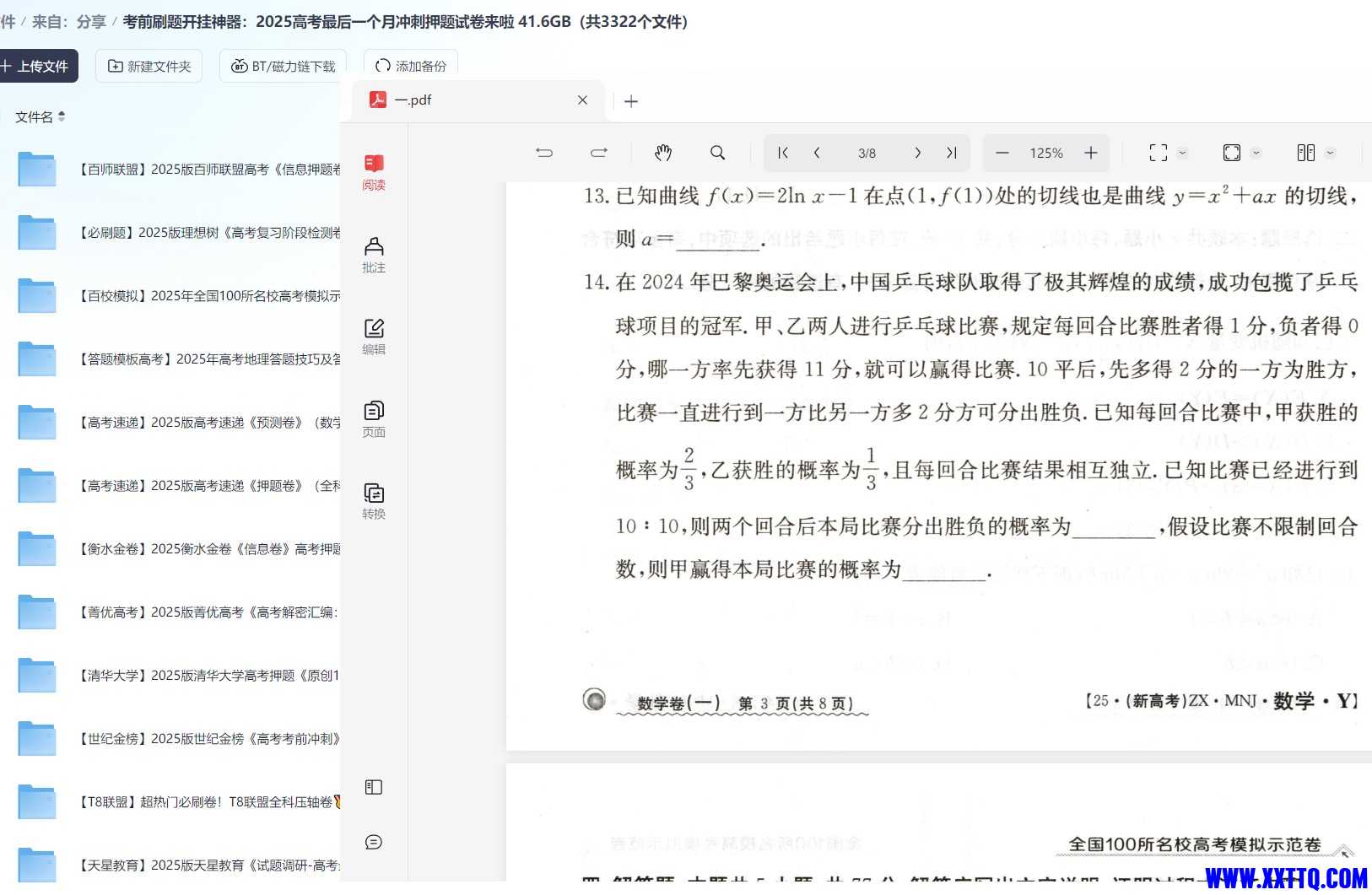Image resolution: width=1372 pixels, height=895 pixels.
Task: Open the 页面 page management panel
Action: pos(374,419)
